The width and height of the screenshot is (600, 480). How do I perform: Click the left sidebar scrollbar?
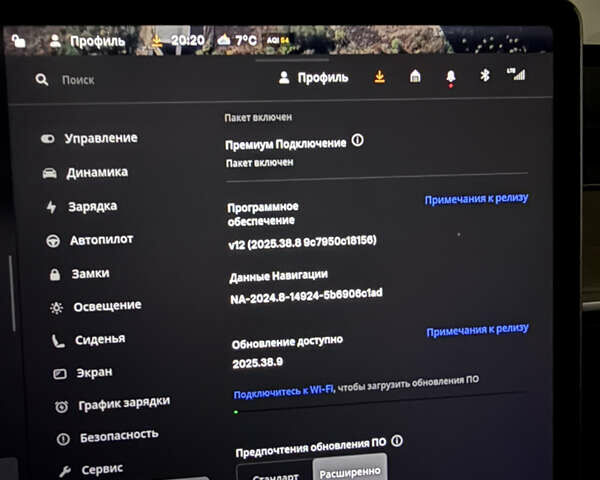click(12, 293)
